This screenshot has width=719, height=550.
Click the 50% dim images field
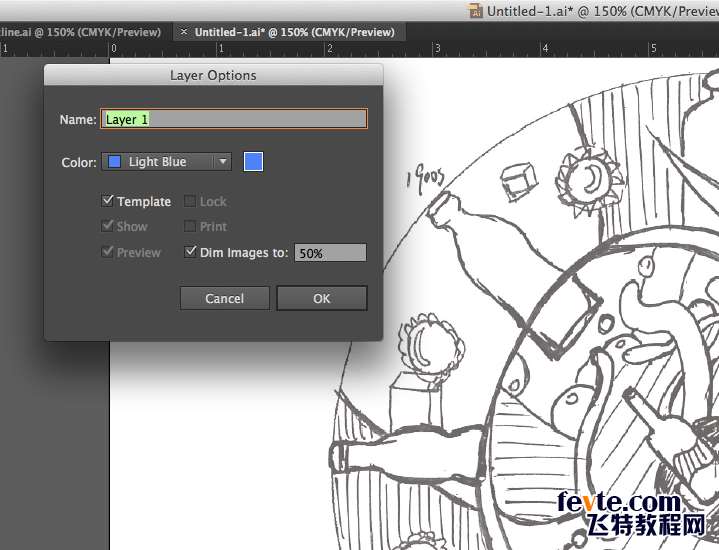coord(330,253)
